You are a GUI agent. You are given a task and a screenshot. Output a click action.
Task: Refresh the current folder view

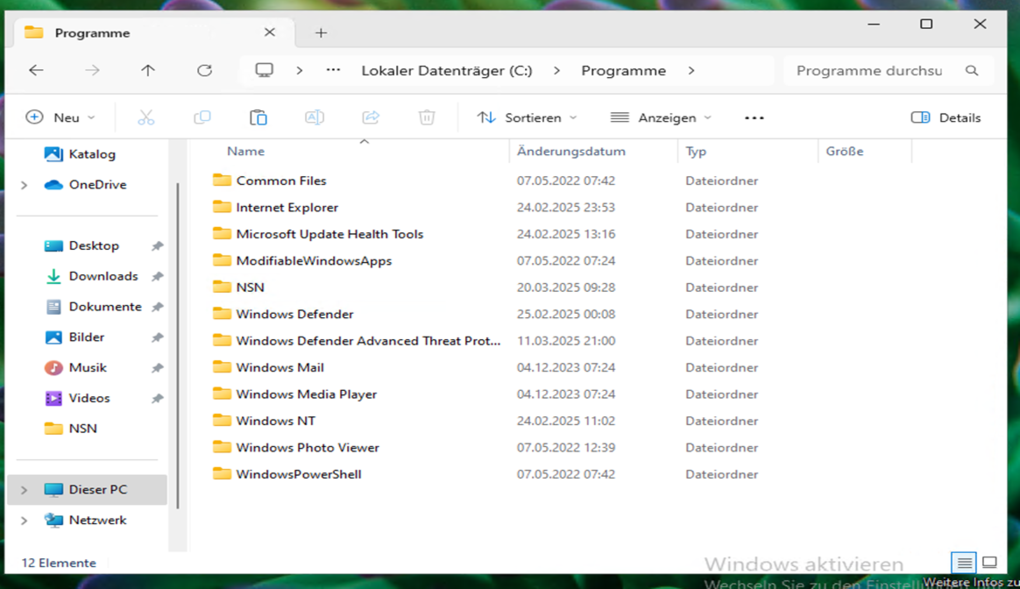click(204, 71)
